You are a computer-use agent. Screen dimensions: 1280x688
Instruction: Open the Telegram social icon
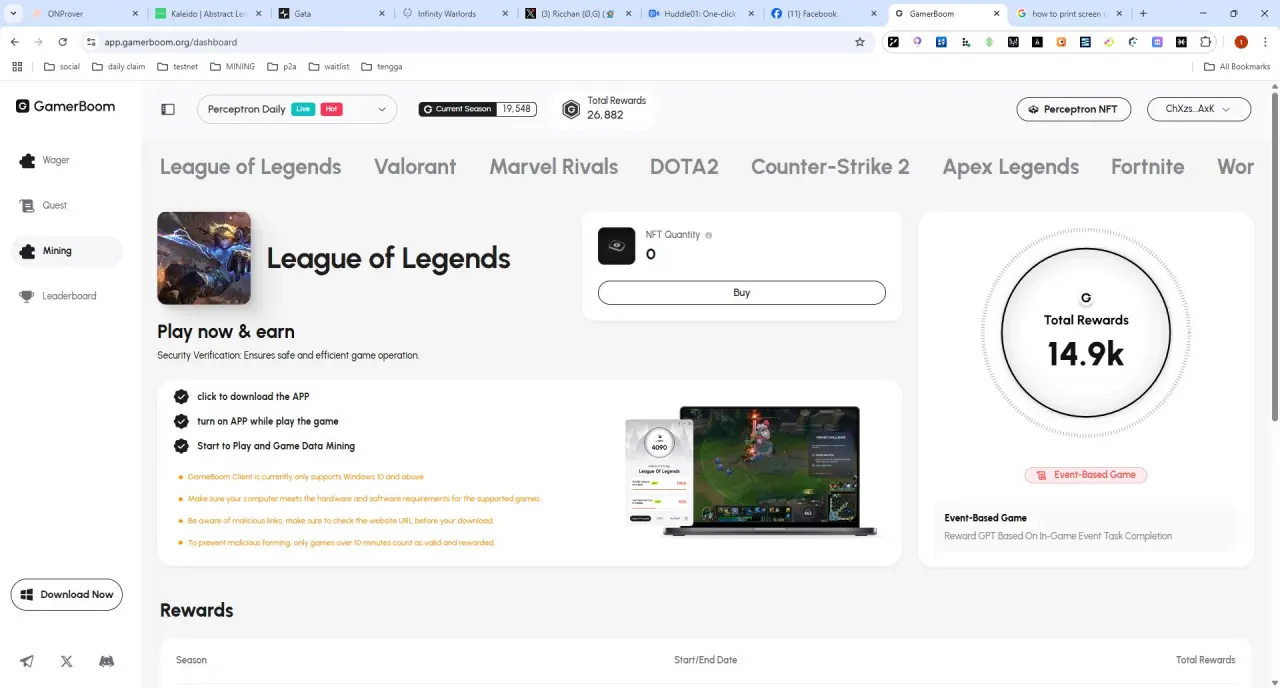point(27,661)
